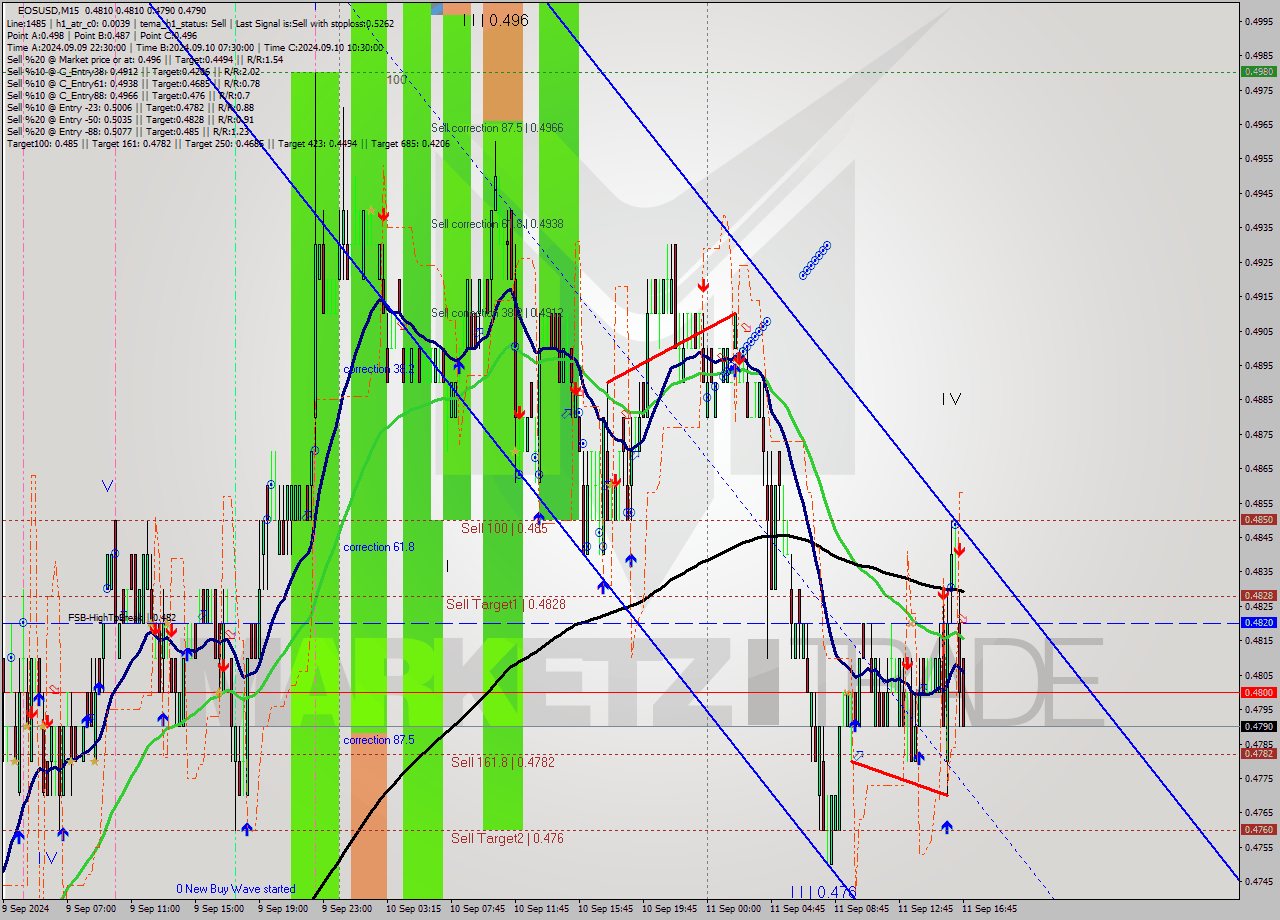
Task: Select 'Sell correction 61.8 | 0.4938' label
Action: coord(497,224)
